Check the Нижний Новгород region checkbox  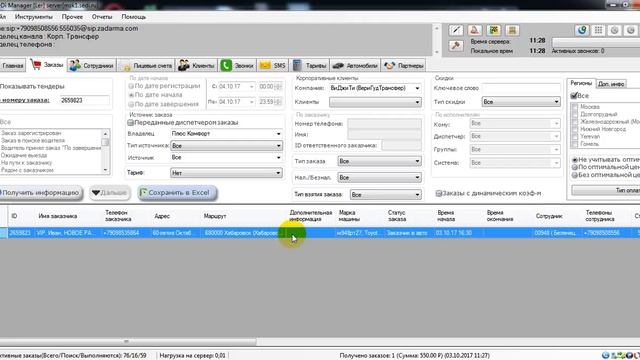[x=575, y=129]
